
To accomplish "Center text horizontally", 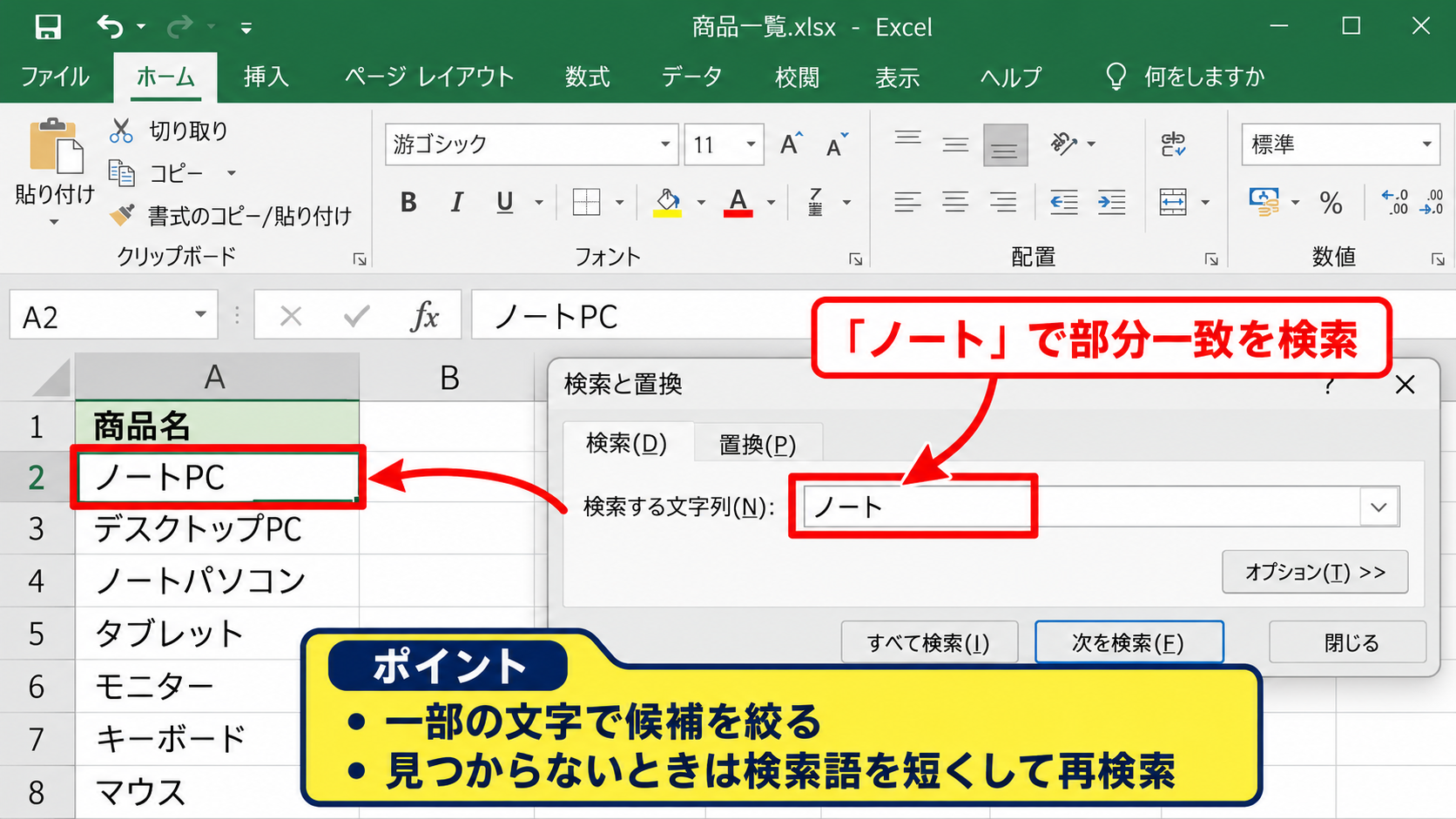I will [x=955, y=203].
